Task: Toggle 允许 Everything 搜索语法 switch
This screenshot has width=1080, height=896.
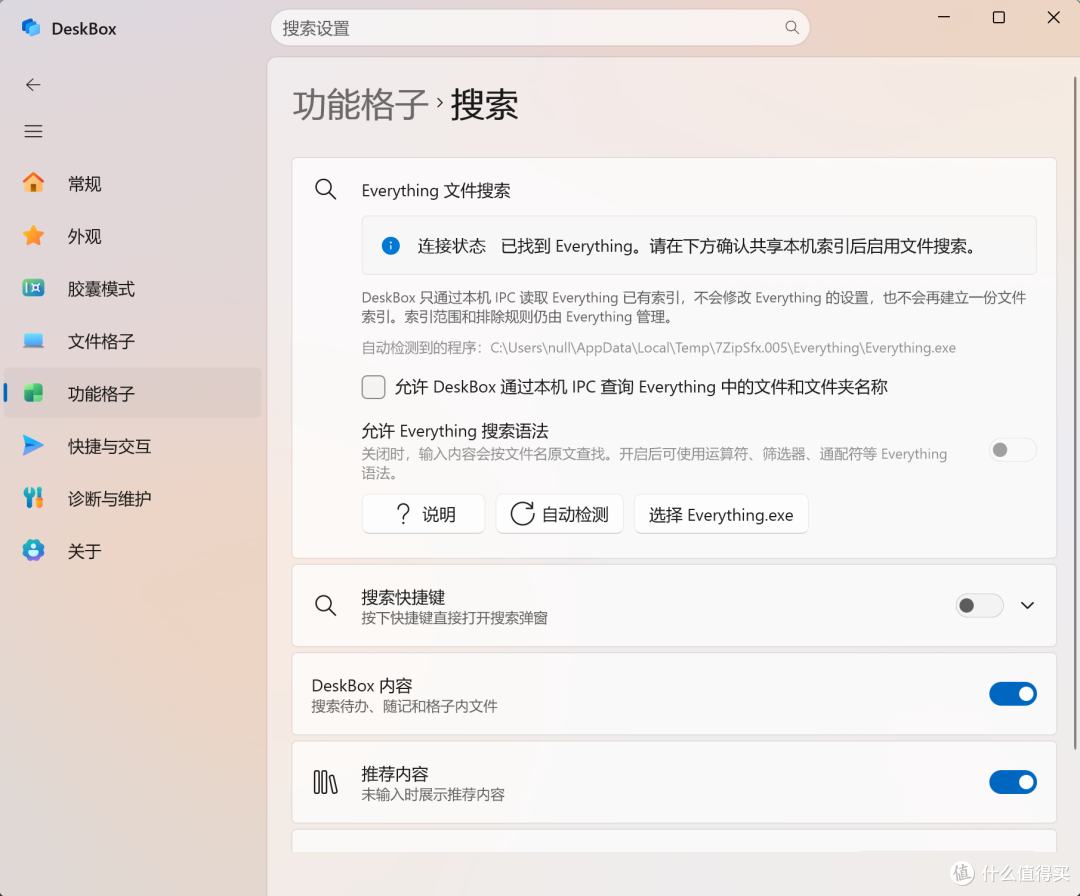Action: point(1012,450)
